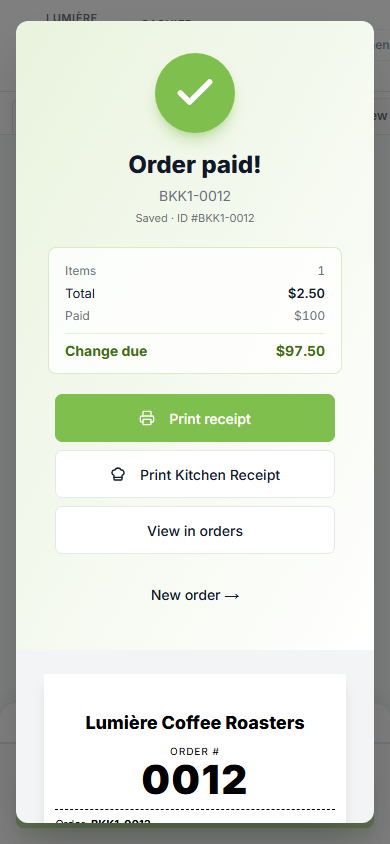This screenshot has width=390, height=844.
Task: Open View in orders
Action: [195, 530]
